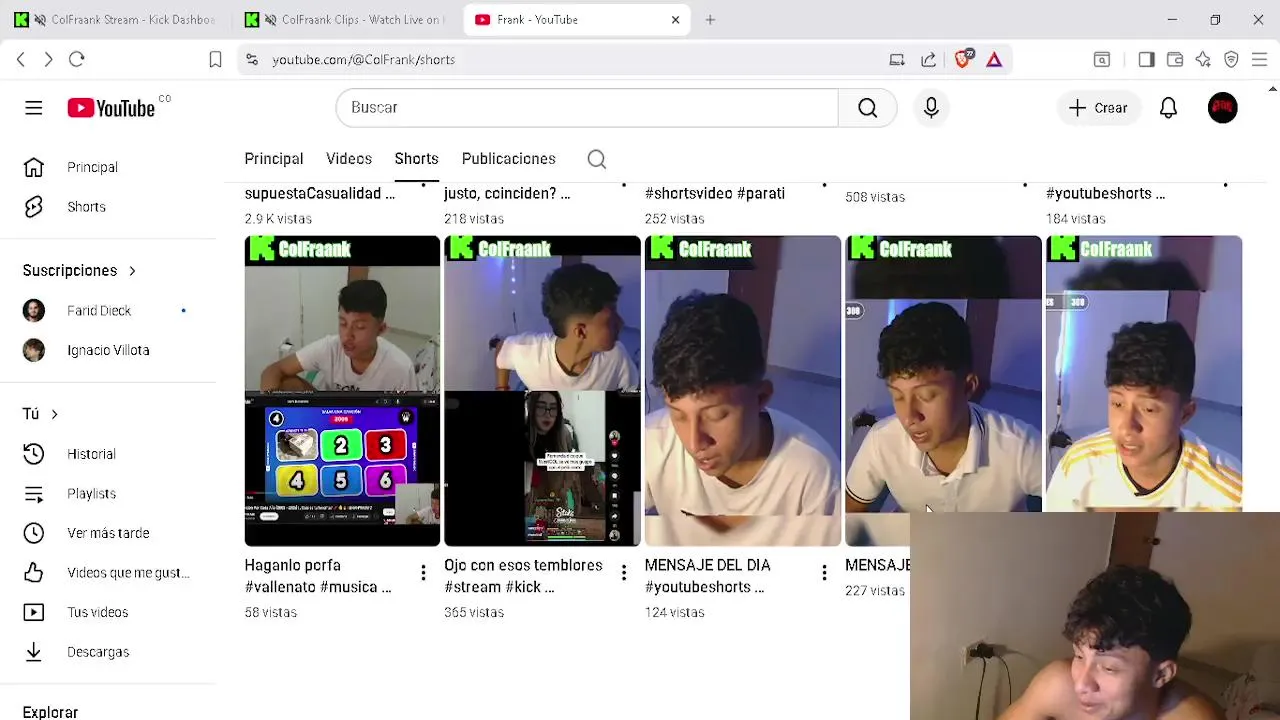Search within channel magnifier icon
Viewport: 1280px width, 720px height.
coord(597,159)
